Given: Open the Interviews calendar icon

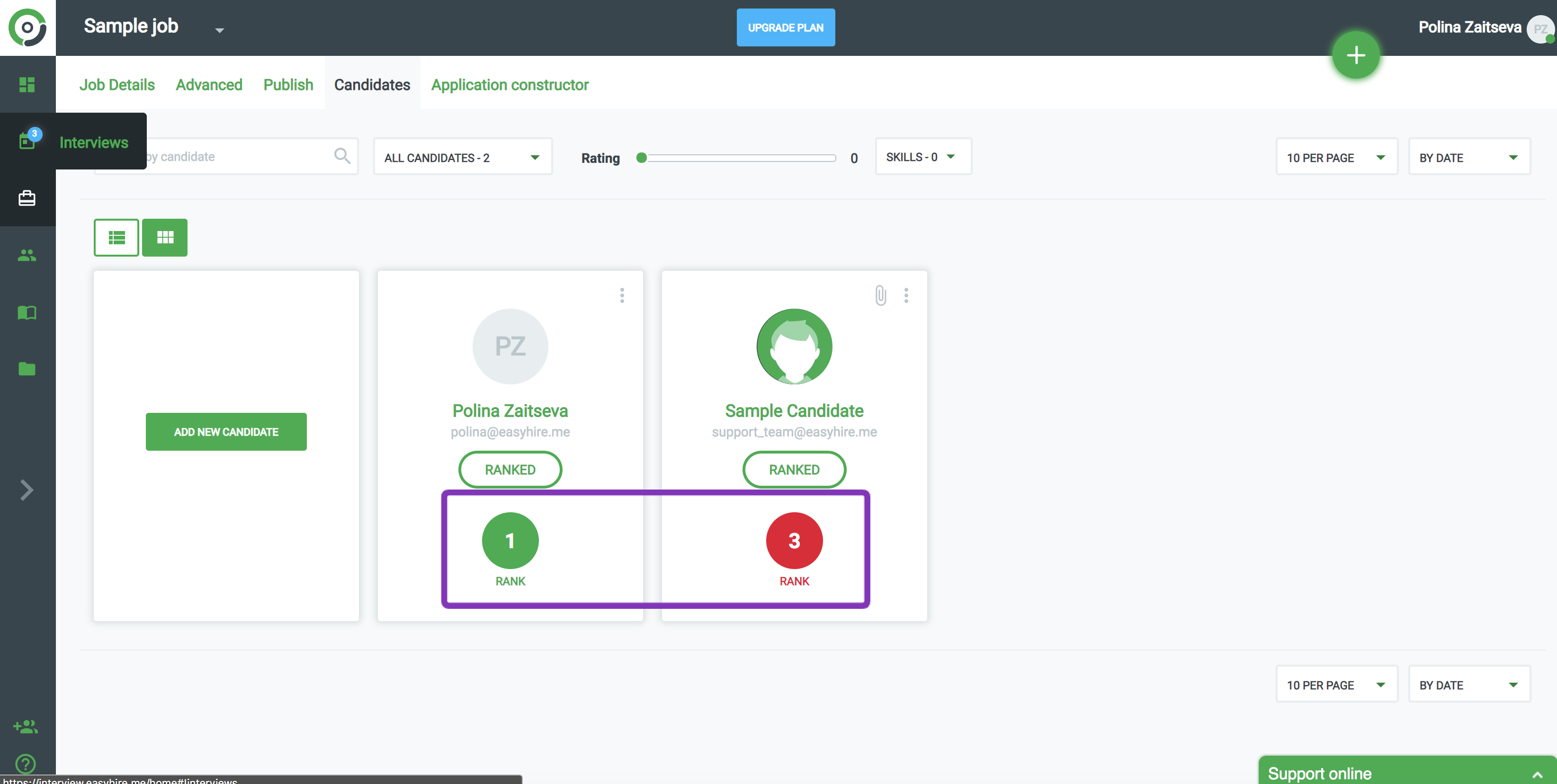Looking at the screenshot, I should pos(27,142).
